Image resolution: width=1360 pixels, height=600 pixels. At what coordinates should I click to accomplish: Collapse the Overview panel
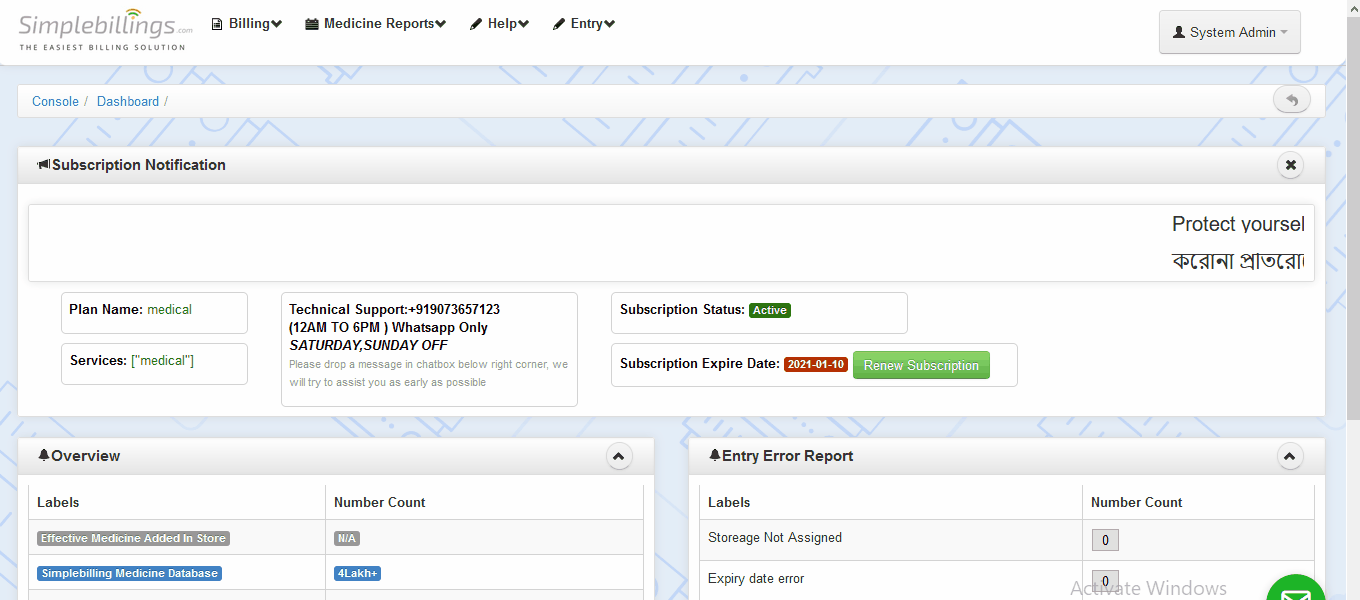[x=619, y=456]
